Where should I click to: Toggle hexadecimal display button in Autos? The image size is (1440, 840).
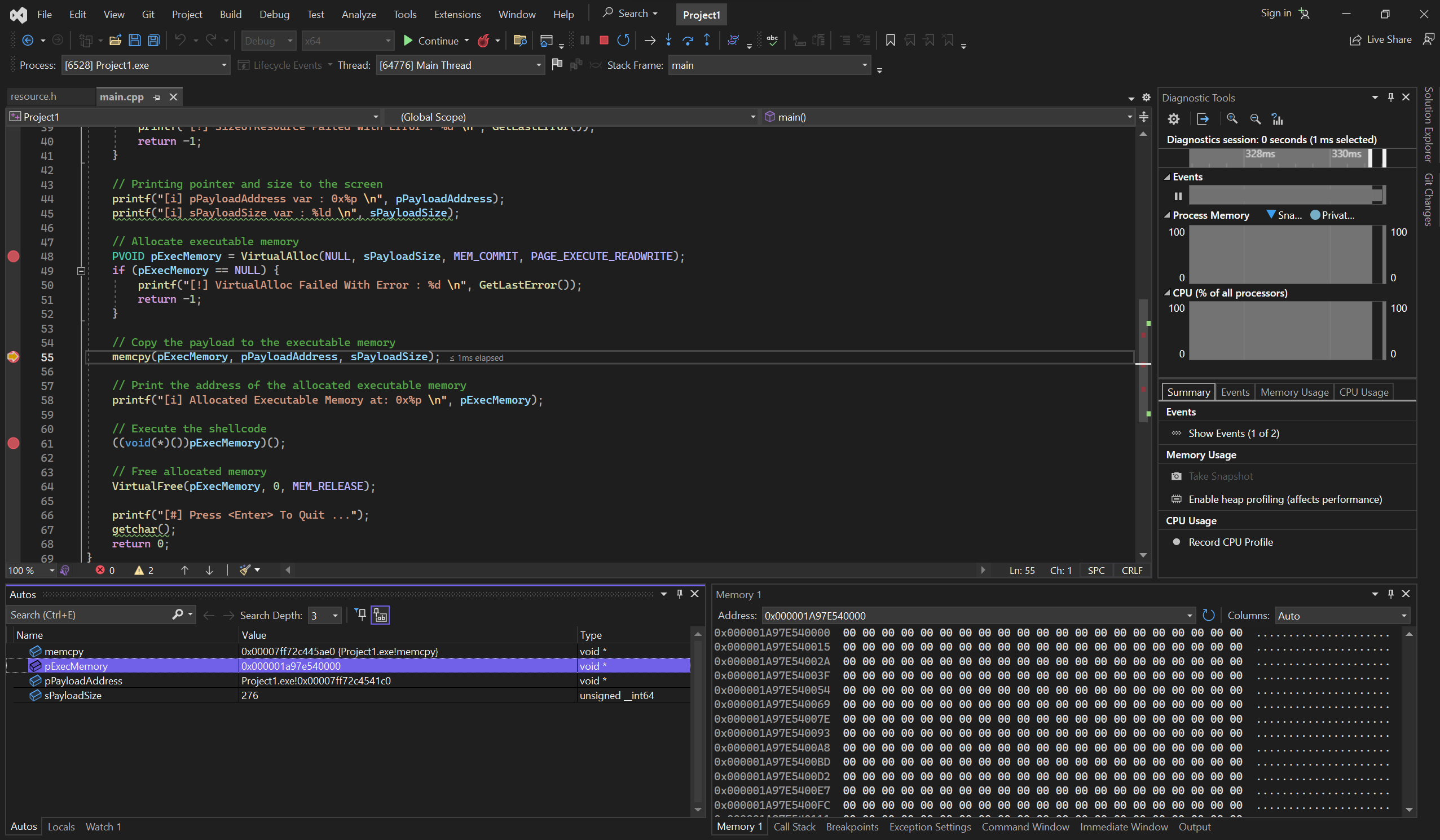[x=381, y=615]
